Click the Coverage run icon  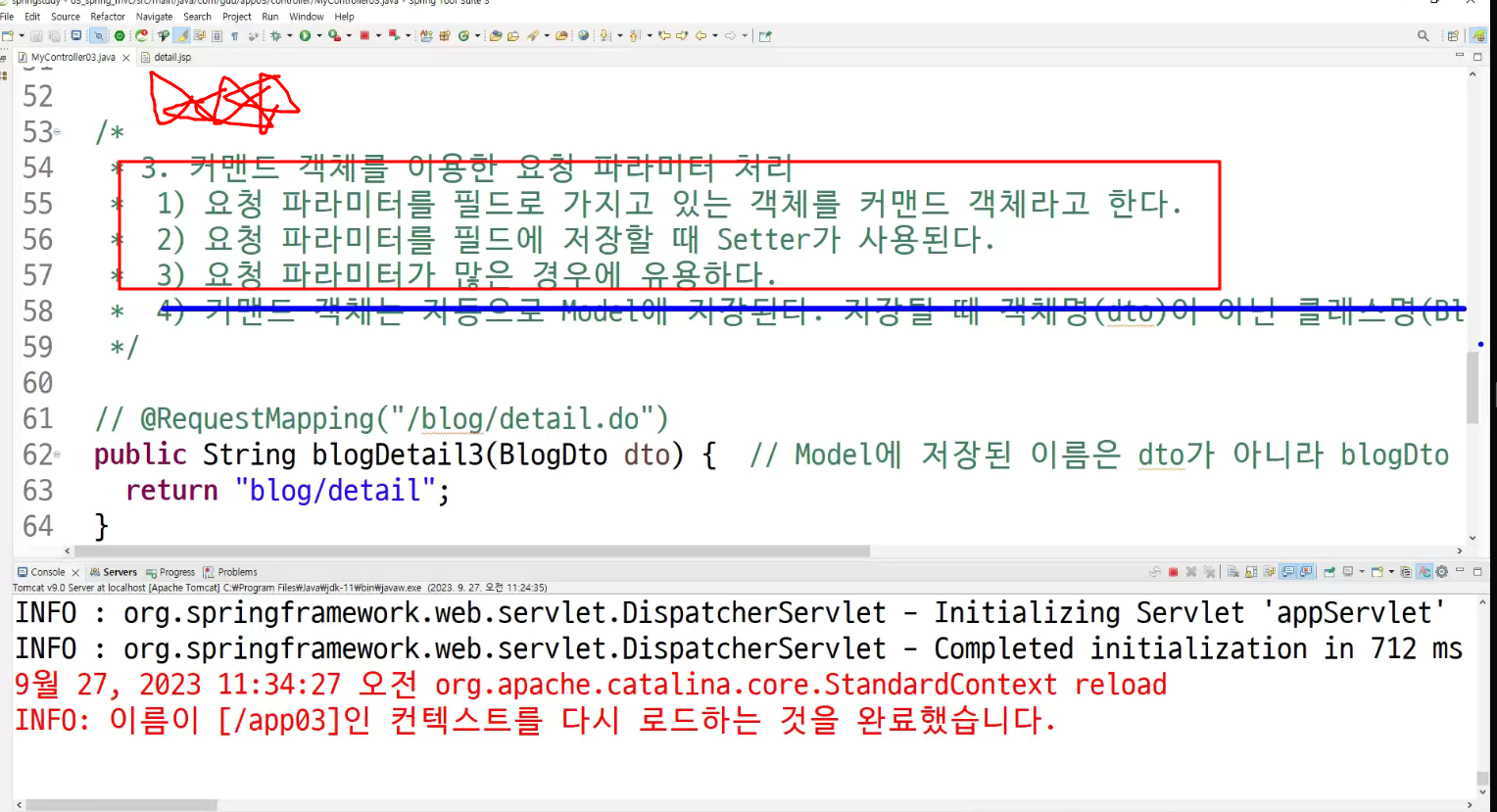pyautogui.click(x=334, y=35)
